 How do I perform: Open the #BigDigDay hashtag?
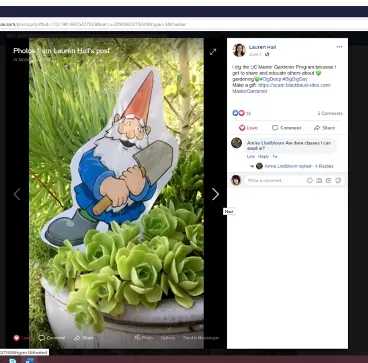pyautogui.click(x=295, y=79)
